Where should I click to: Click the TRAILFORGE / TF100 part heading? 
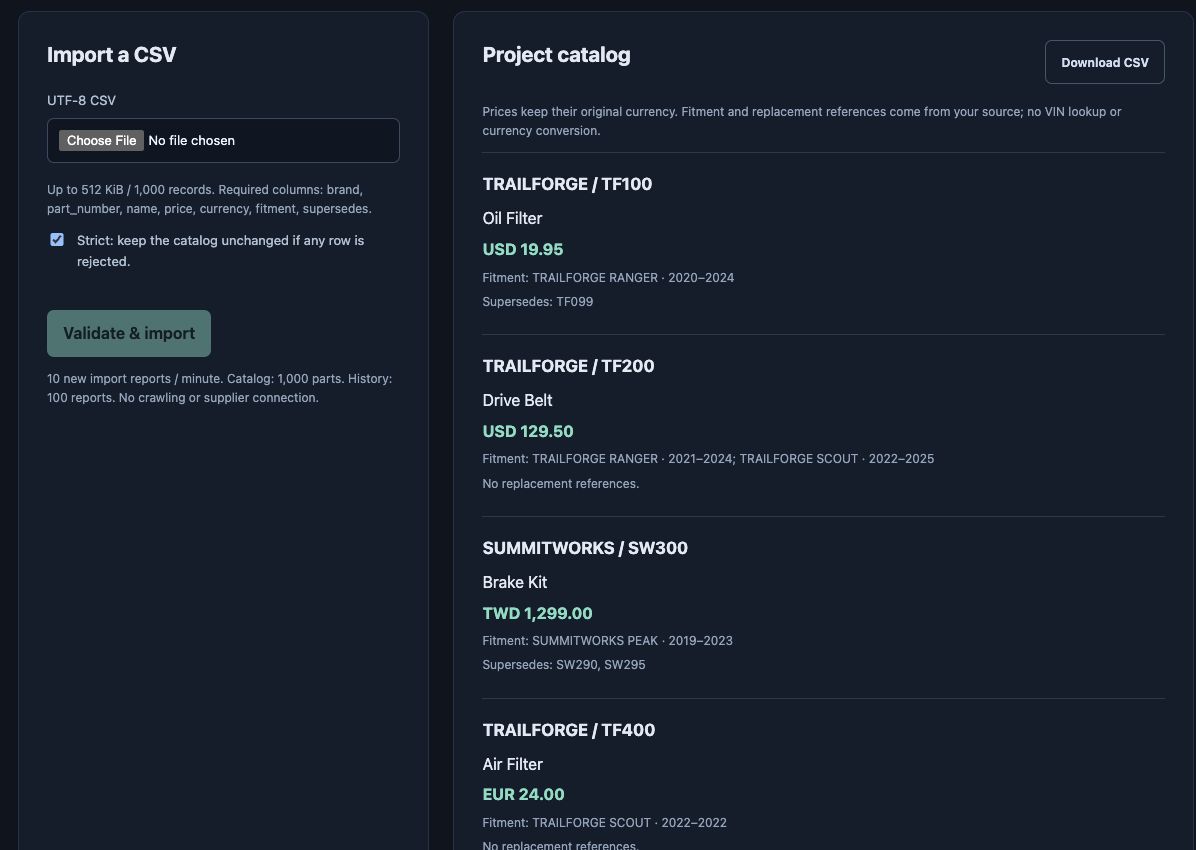pos(567,184)
